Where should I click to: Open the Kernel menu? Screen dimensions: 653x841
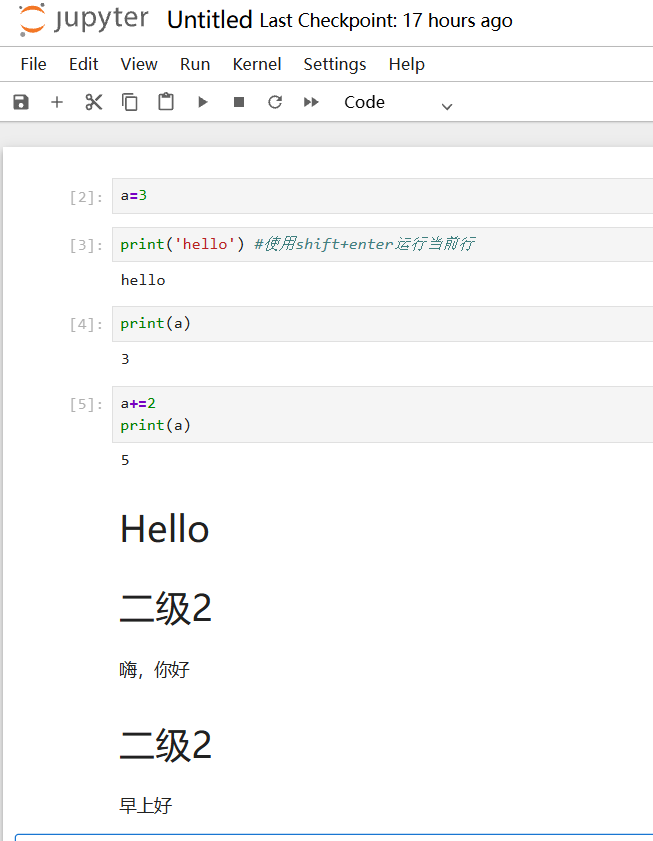(256, 64)
